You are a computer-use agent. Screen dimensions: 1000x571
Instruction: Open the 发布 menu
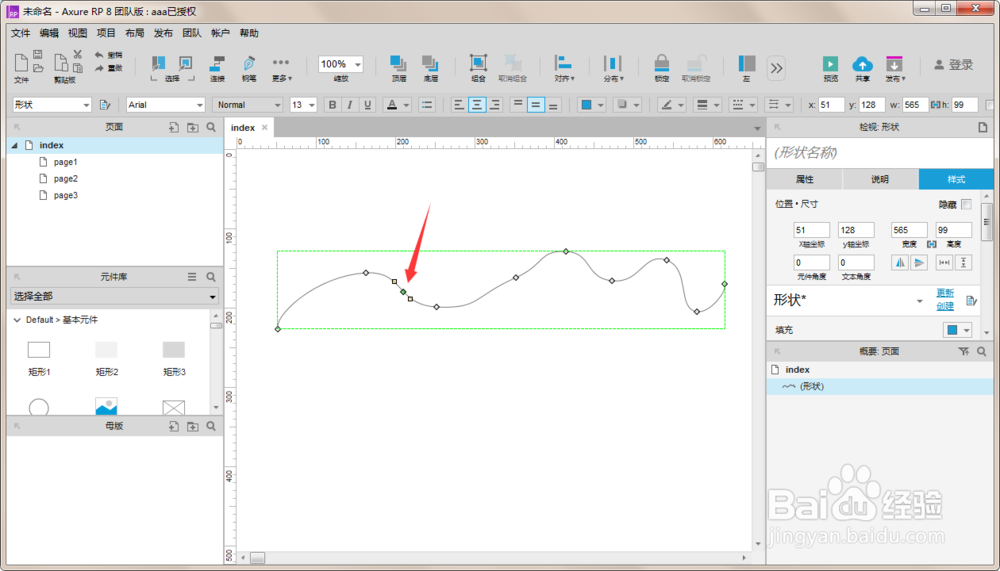[163, 33]
